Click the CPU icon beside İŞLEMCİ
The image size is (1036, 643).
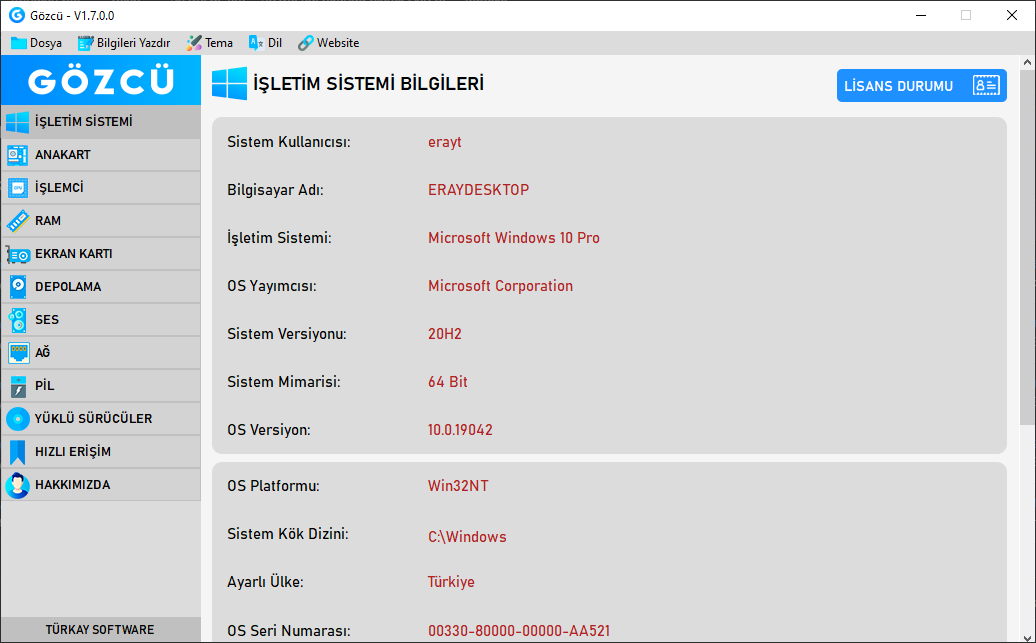coord(18,188)
